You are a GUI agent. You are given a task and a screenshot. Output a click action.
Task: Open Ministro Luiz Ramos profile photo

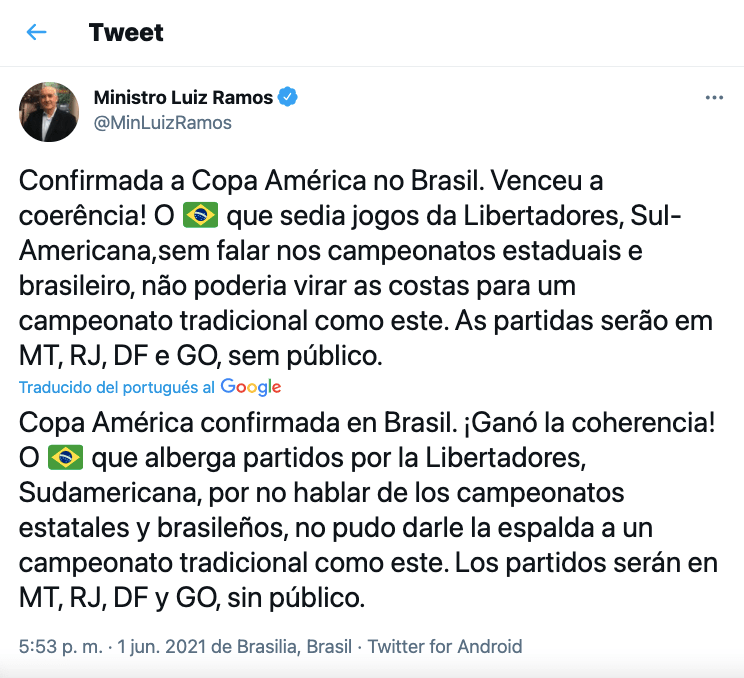point(49,111)
